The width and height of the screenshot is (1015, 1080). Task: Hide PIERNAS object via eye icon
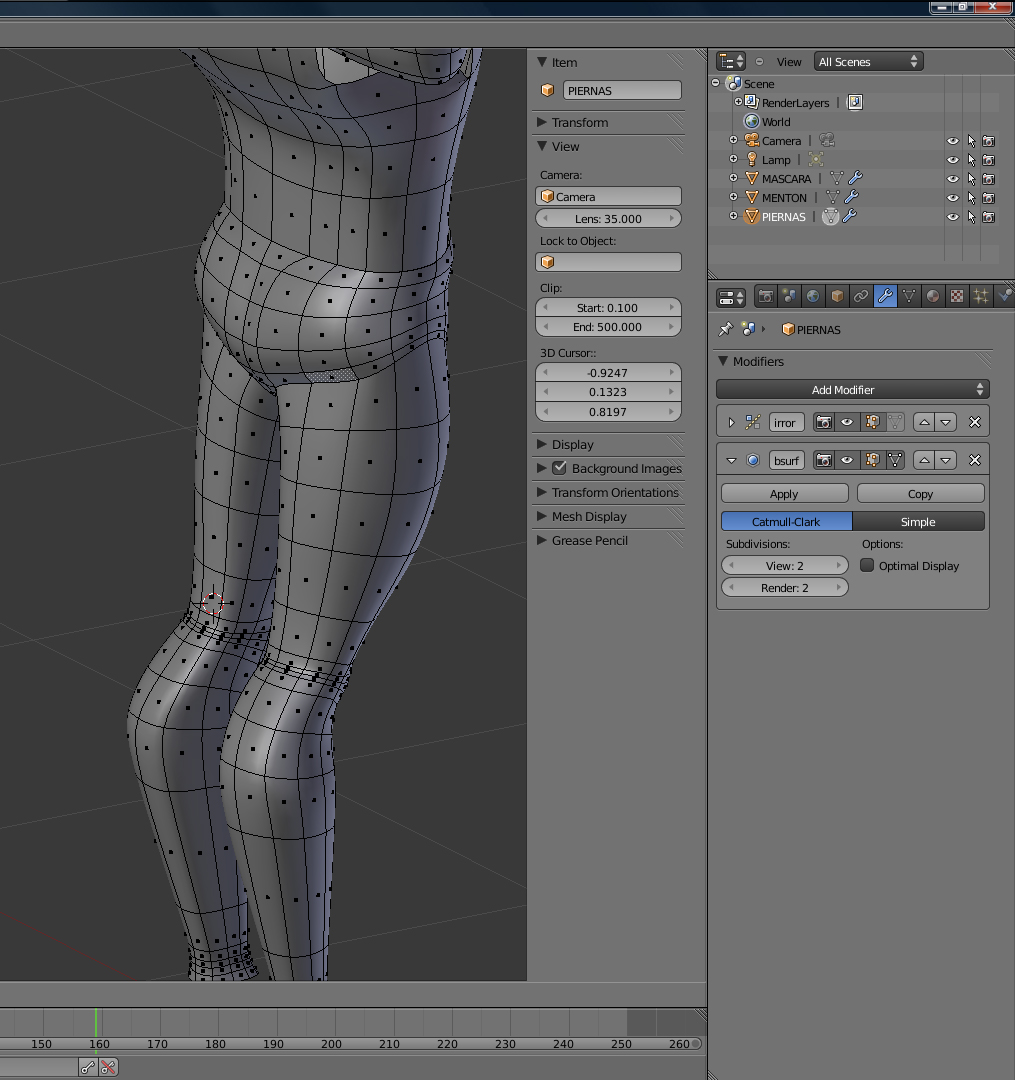[952, 216]
